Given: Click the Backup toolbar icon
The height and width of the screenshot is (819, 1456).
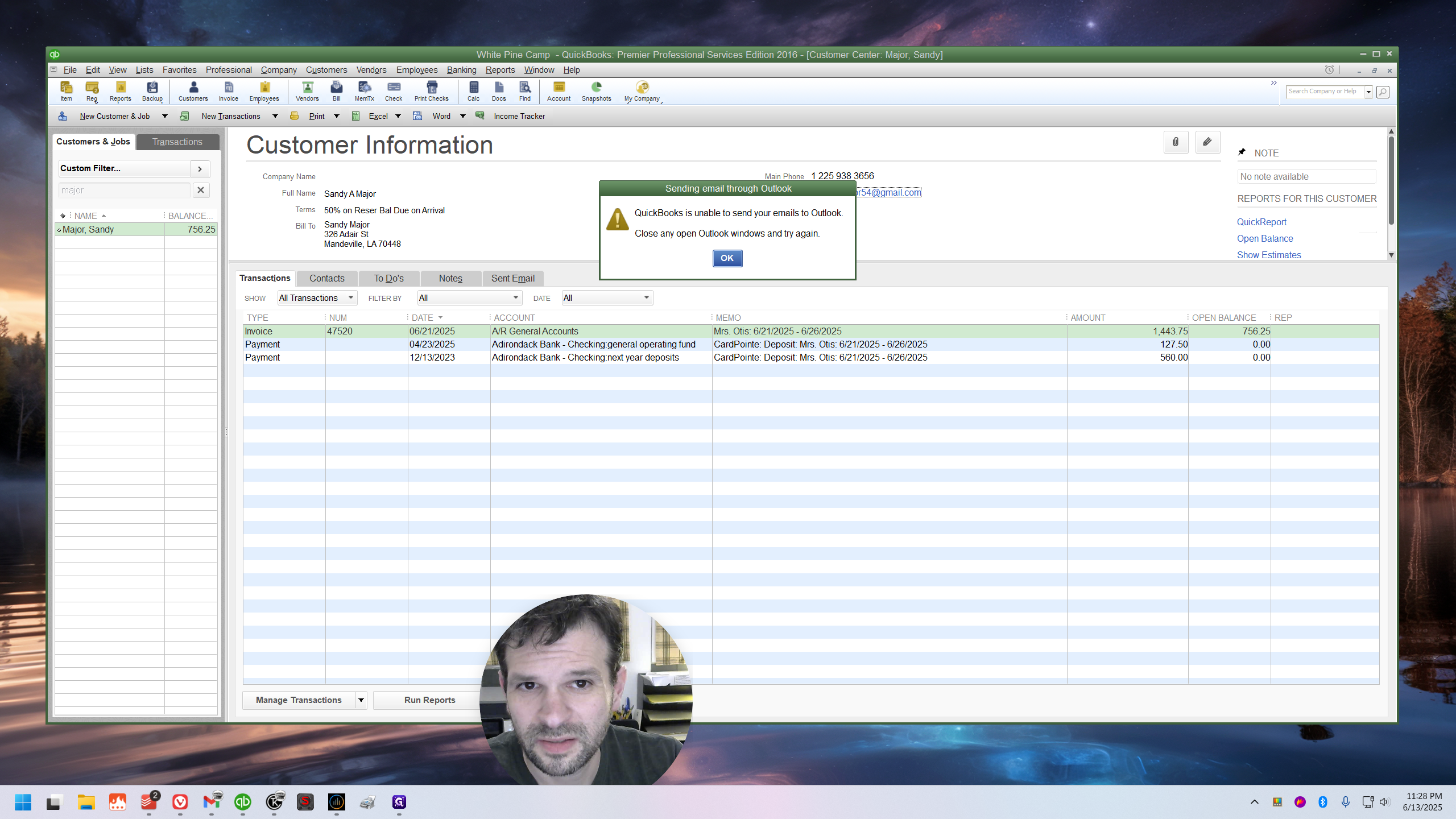Looking at the screenshot, I should (x=152, y=91).
